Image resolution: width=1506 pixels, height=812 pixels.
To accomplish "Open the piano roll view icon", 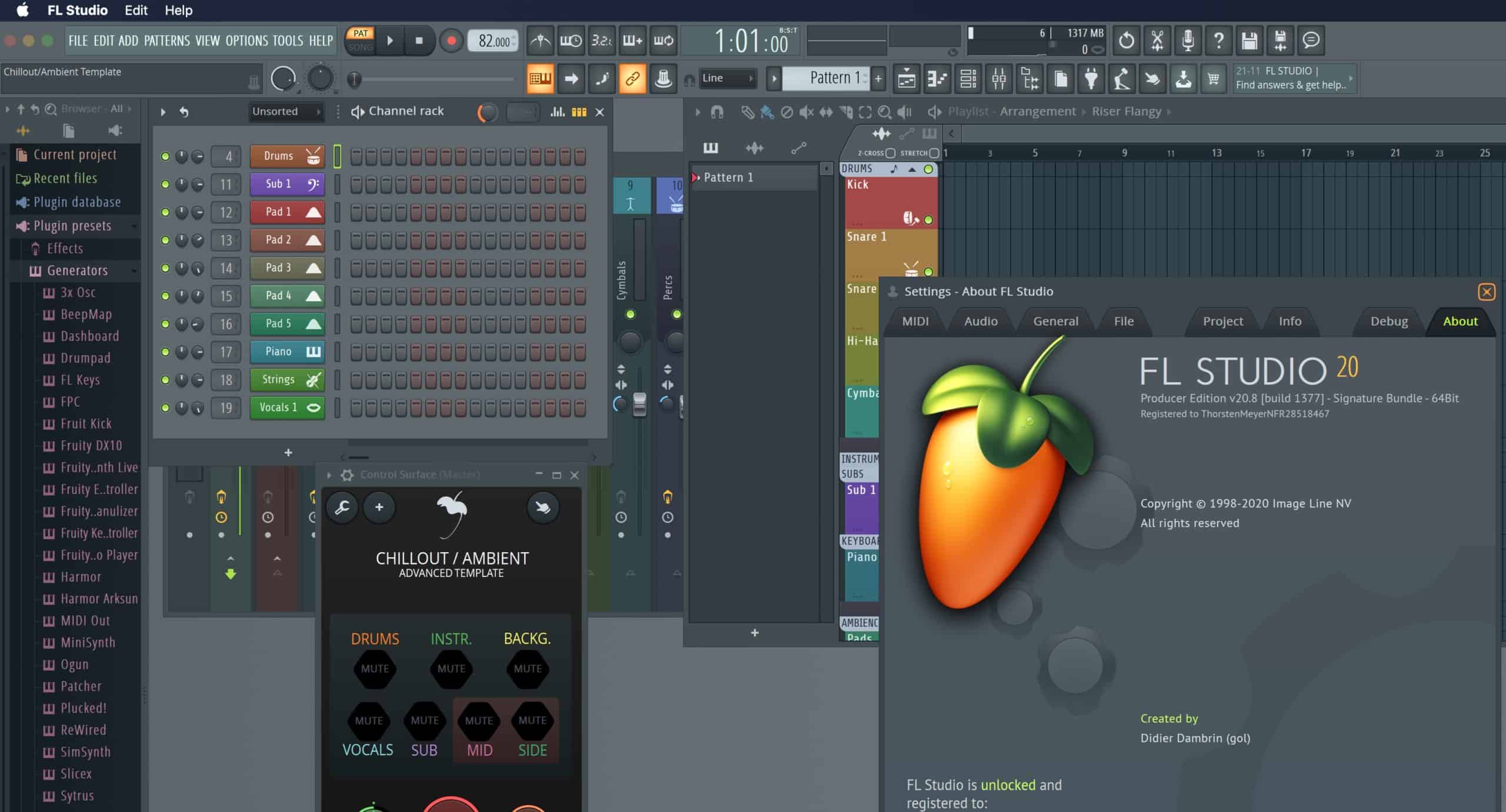I will [x=937, y=78].
